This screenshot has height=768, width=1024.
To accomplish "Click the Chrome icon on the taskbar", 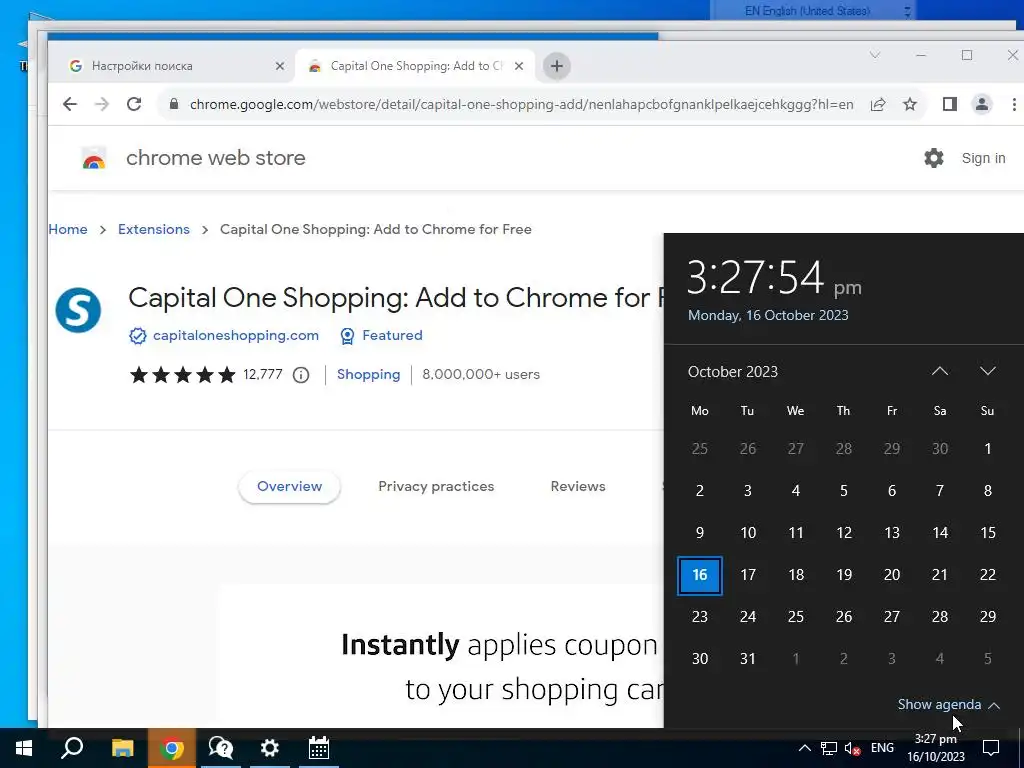I will [171, 748].
